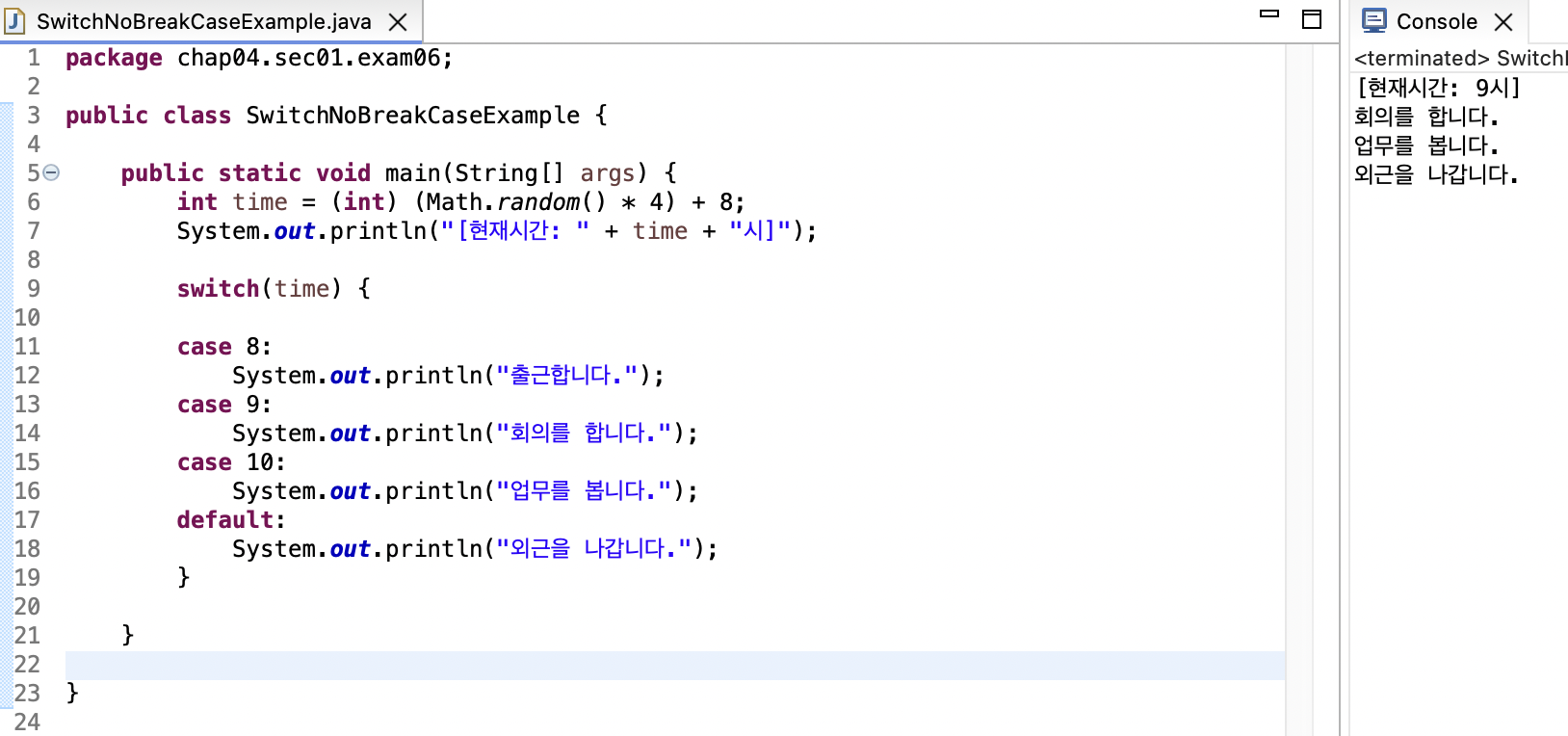Image resolution: width=1568 pixels, height=736 pixels.
Task: Click the 'case 10:' label
Action: (x=231, y=462)
